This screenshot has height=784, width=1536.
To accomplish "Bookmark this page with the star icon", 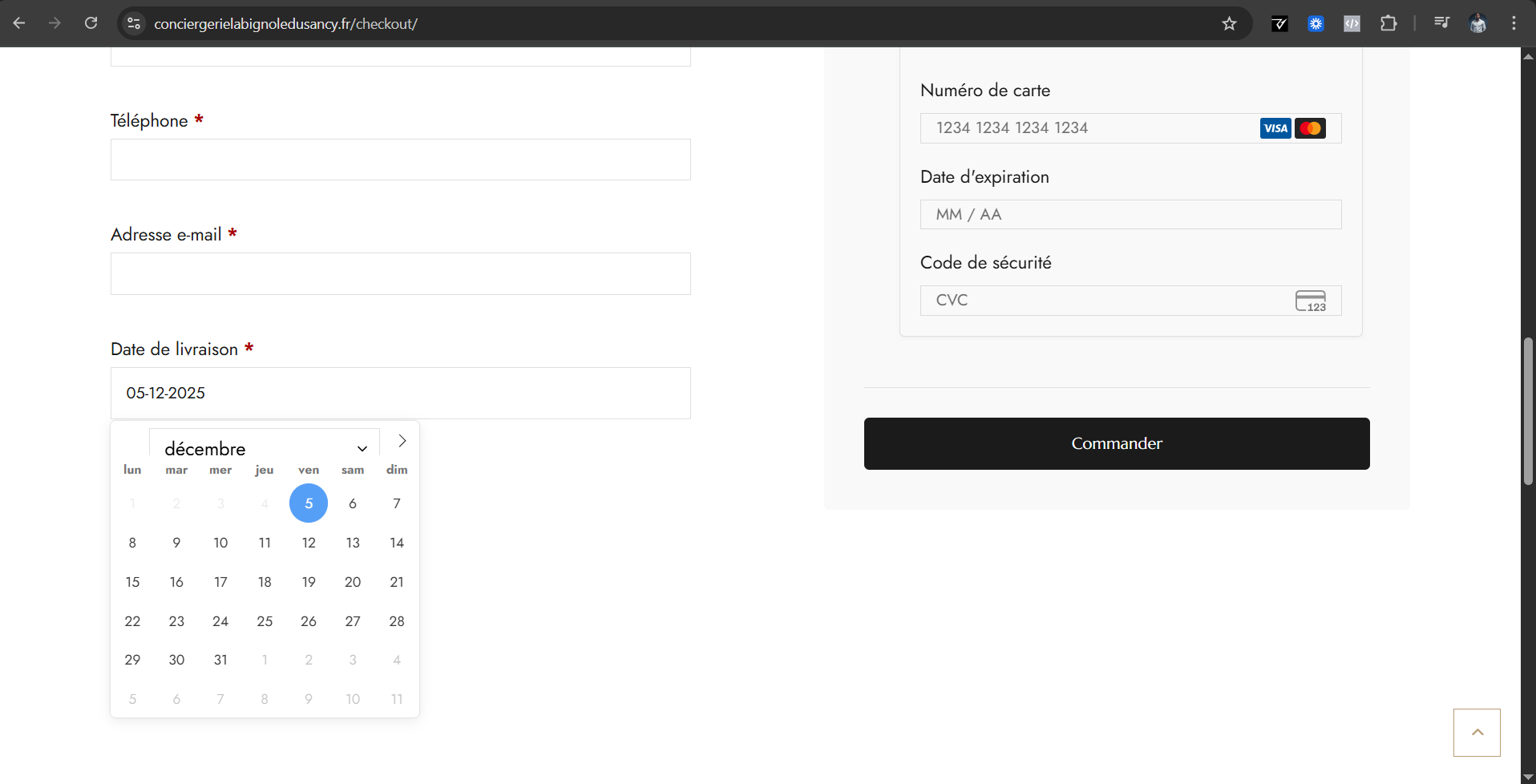I will click(1229, 23).
